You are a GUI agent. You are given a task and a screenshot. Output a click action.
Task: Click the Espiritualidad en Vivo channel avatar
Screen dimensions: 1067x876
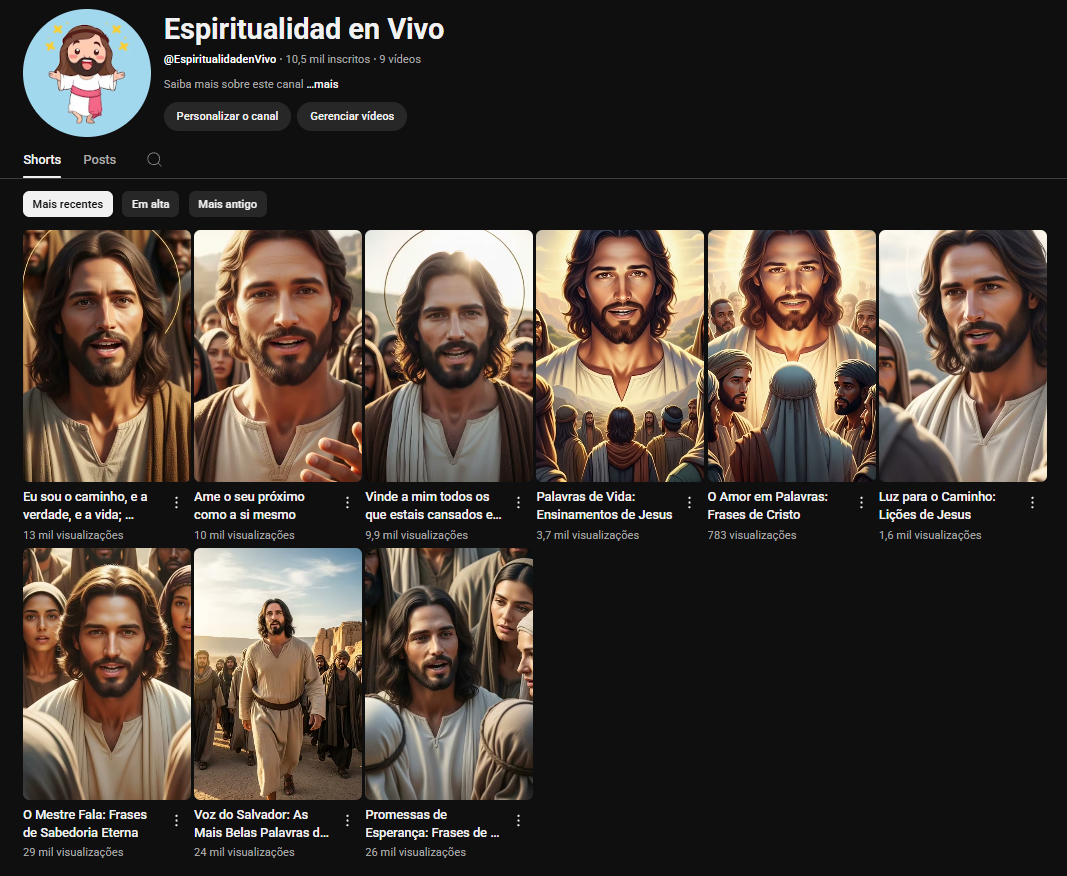pos(87,73)
